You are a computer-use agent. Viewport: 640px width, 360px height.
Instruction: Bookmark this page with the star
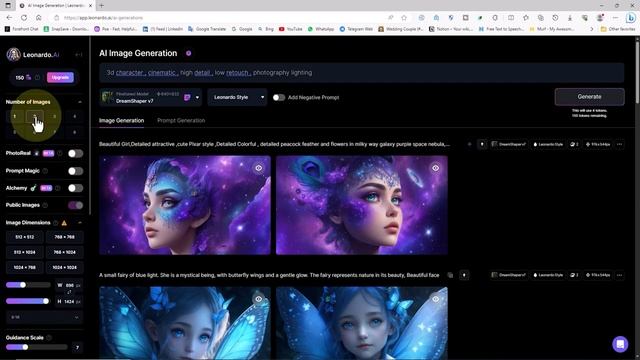(404, 18)
